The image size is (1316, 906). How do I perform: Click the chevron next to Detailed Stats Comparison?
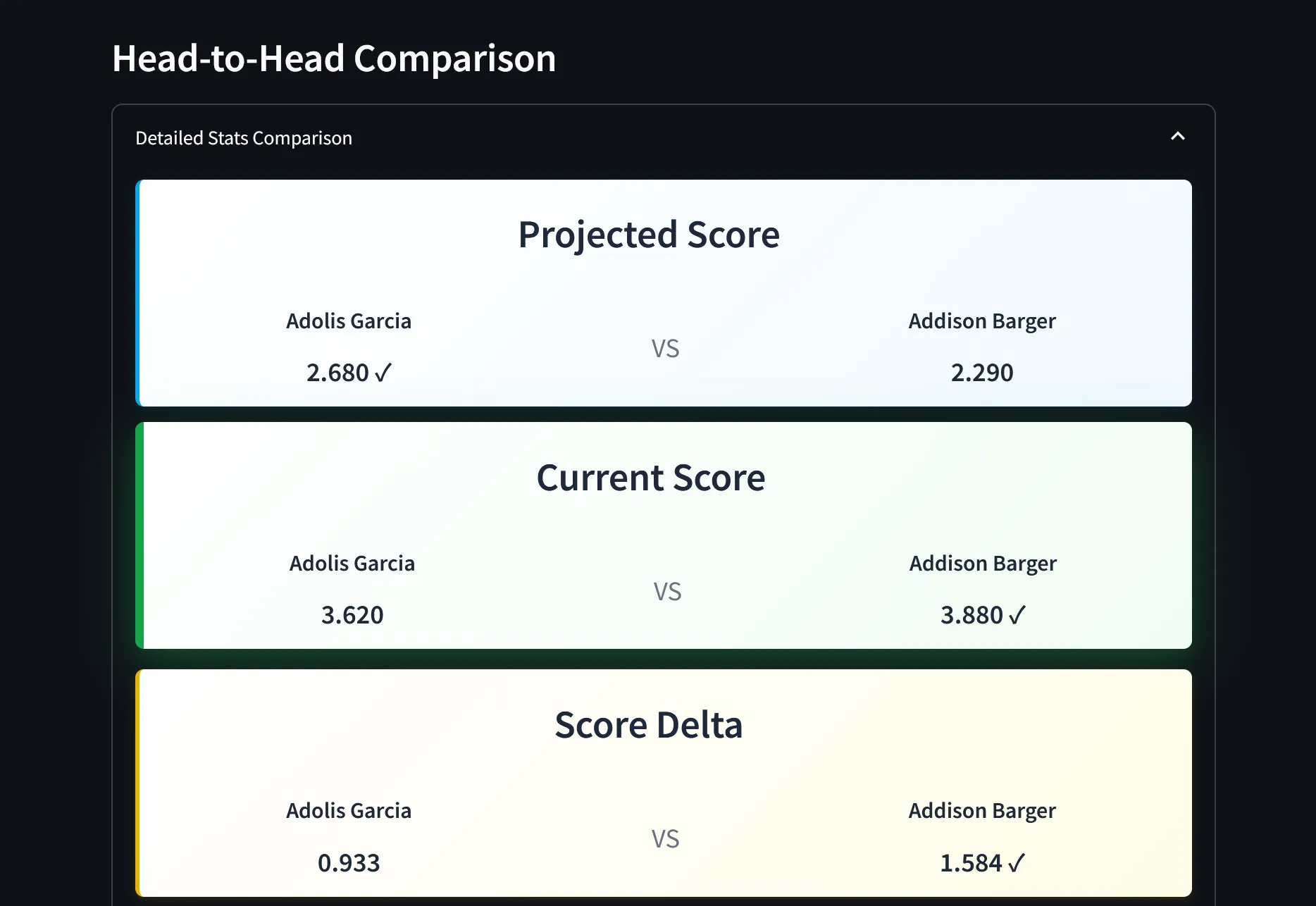(1178, 137)
